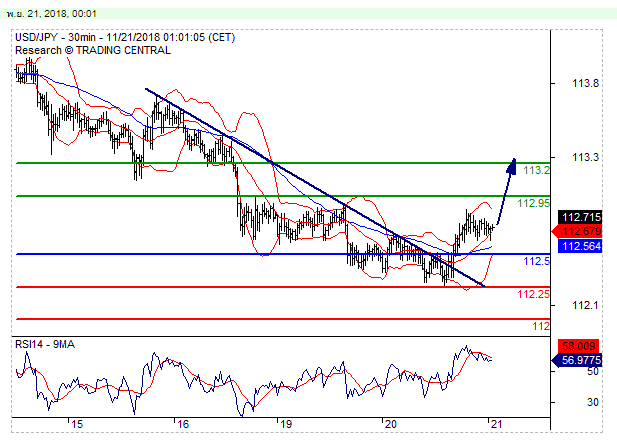The height and width of the screenshot is (441, 617).
Task: Click the blue 56.9775 RSI value tag
Action: tap(580, 361)
